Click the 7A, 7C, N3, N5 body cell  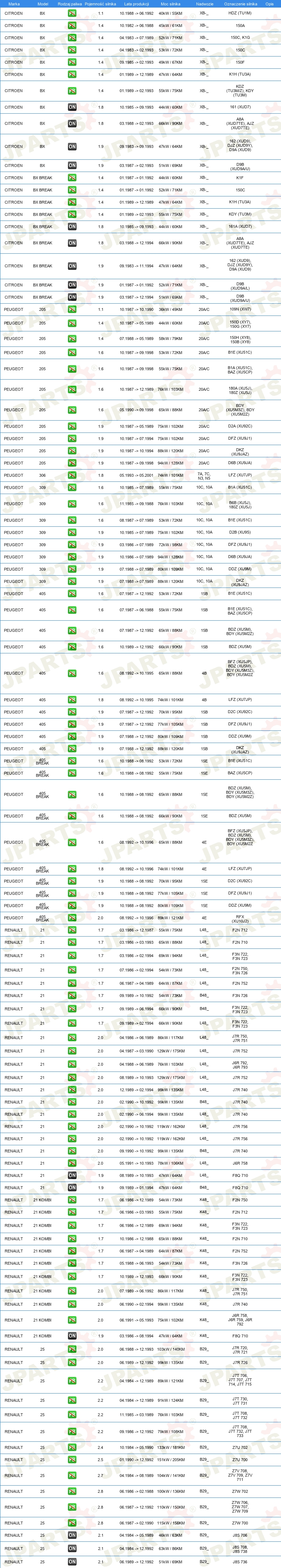204,476
